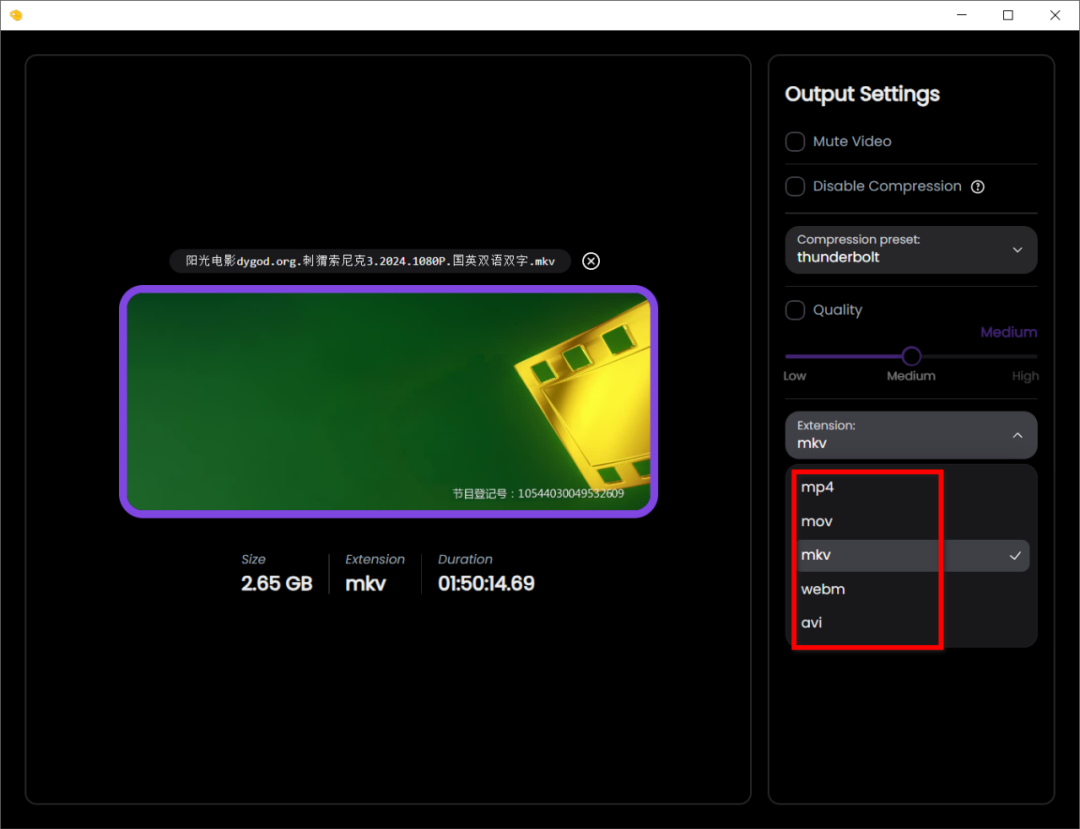Viewport: 1080px width, 829px height.
Task: Minimize the application window
Action: 961,15
